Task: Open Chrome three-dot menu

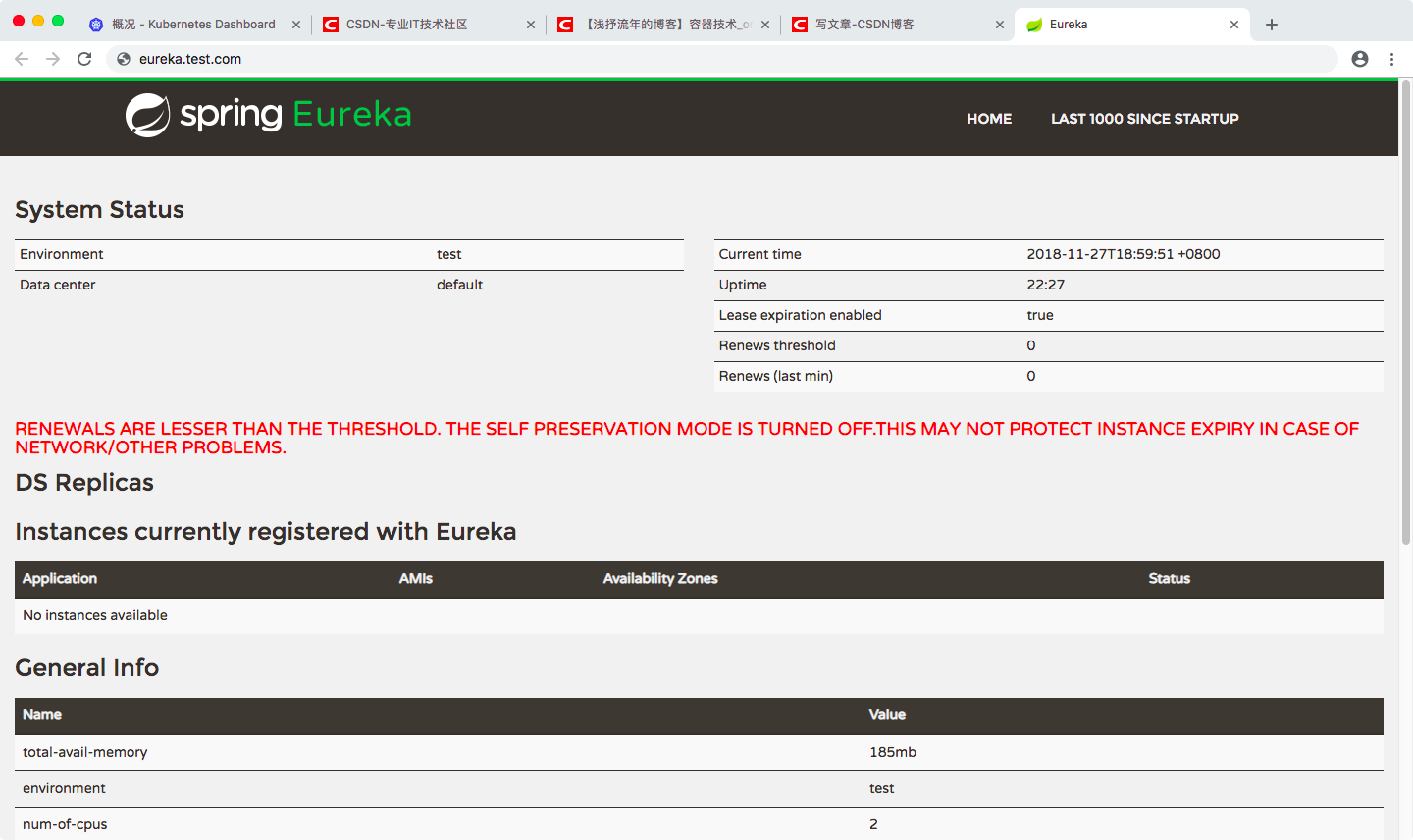Action: tap(1391, 59)
